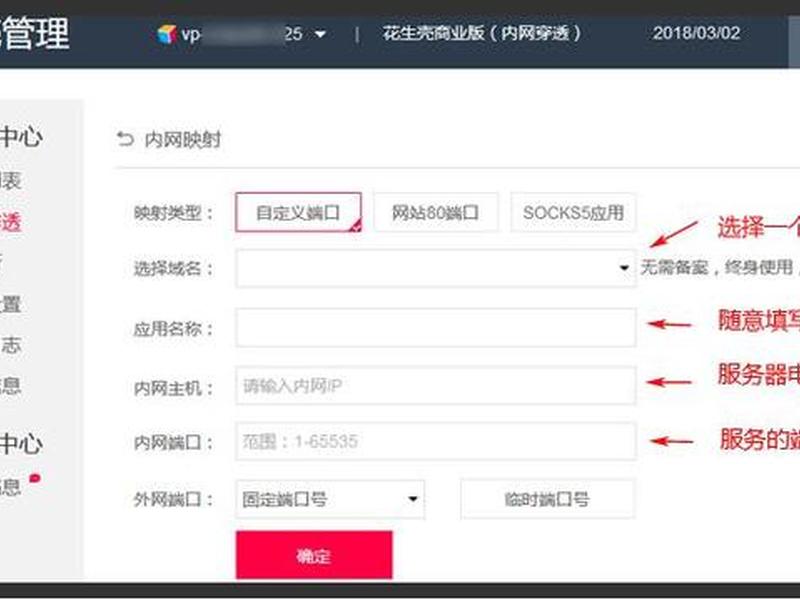
Task: Click the 无需备案，终身使用 hint text
Action: point(716,267)
